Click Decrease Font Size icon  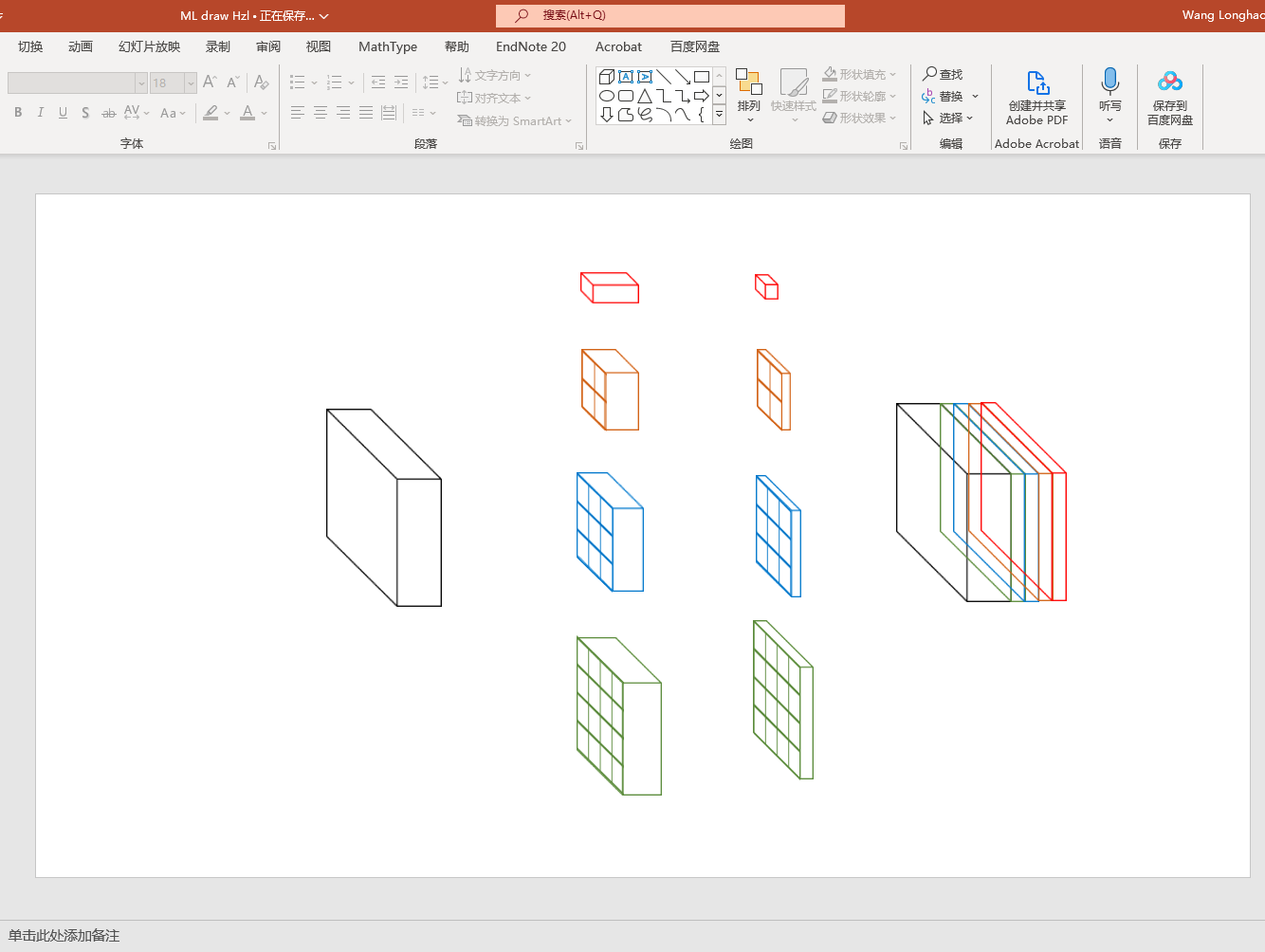click(x=232, y=82)
